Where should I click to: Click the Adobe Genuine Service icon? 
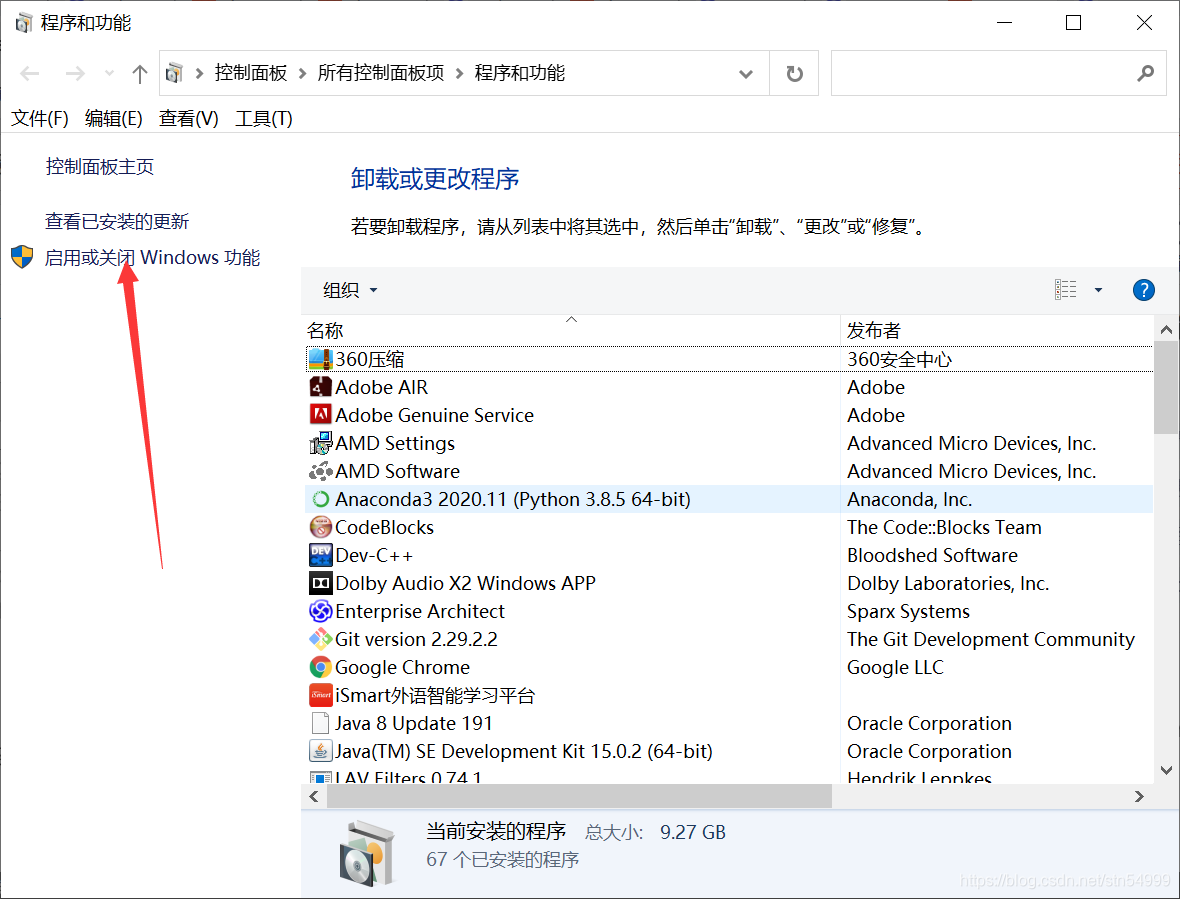click(321, 415)
